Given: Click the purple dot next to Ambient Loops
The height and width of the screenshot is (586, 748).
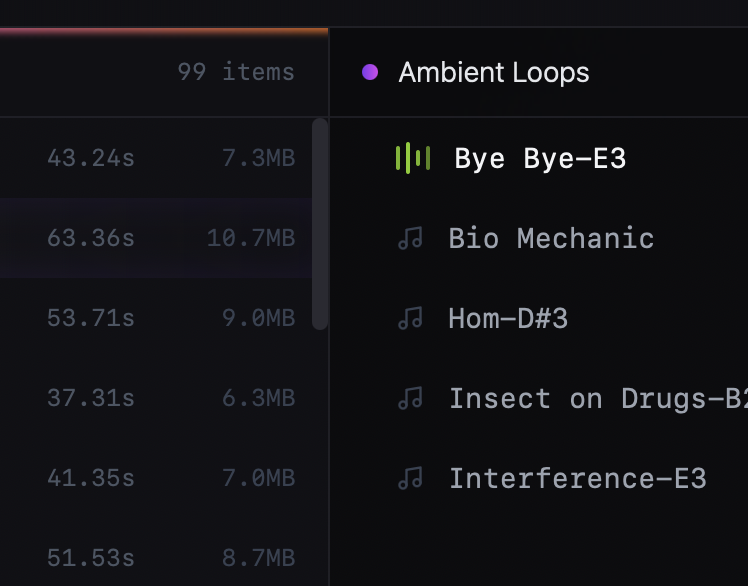Looking at the screenshot, I should tap(370, 72).
